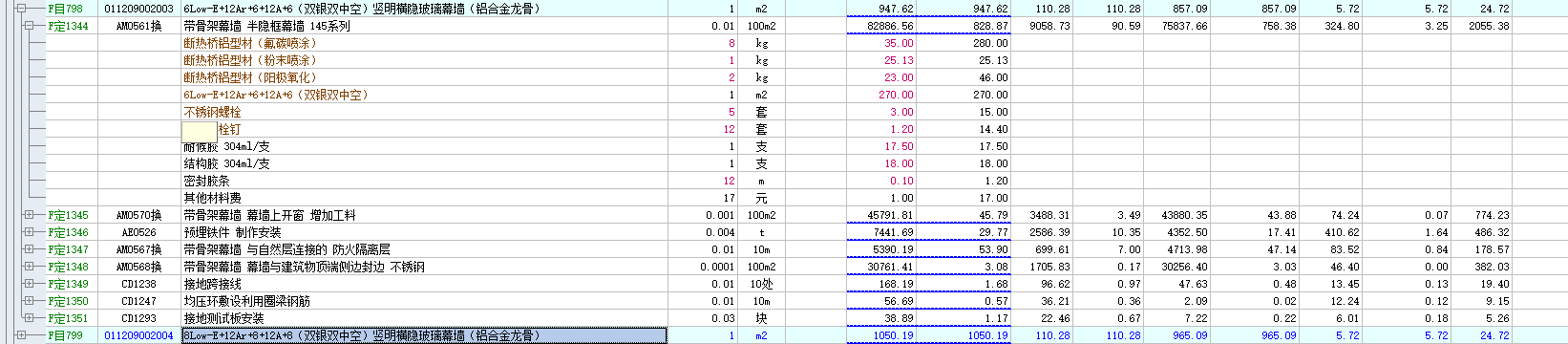Click unit price 45791.81
Viewport: 1568px width, 344px height.
pos(890,215)
